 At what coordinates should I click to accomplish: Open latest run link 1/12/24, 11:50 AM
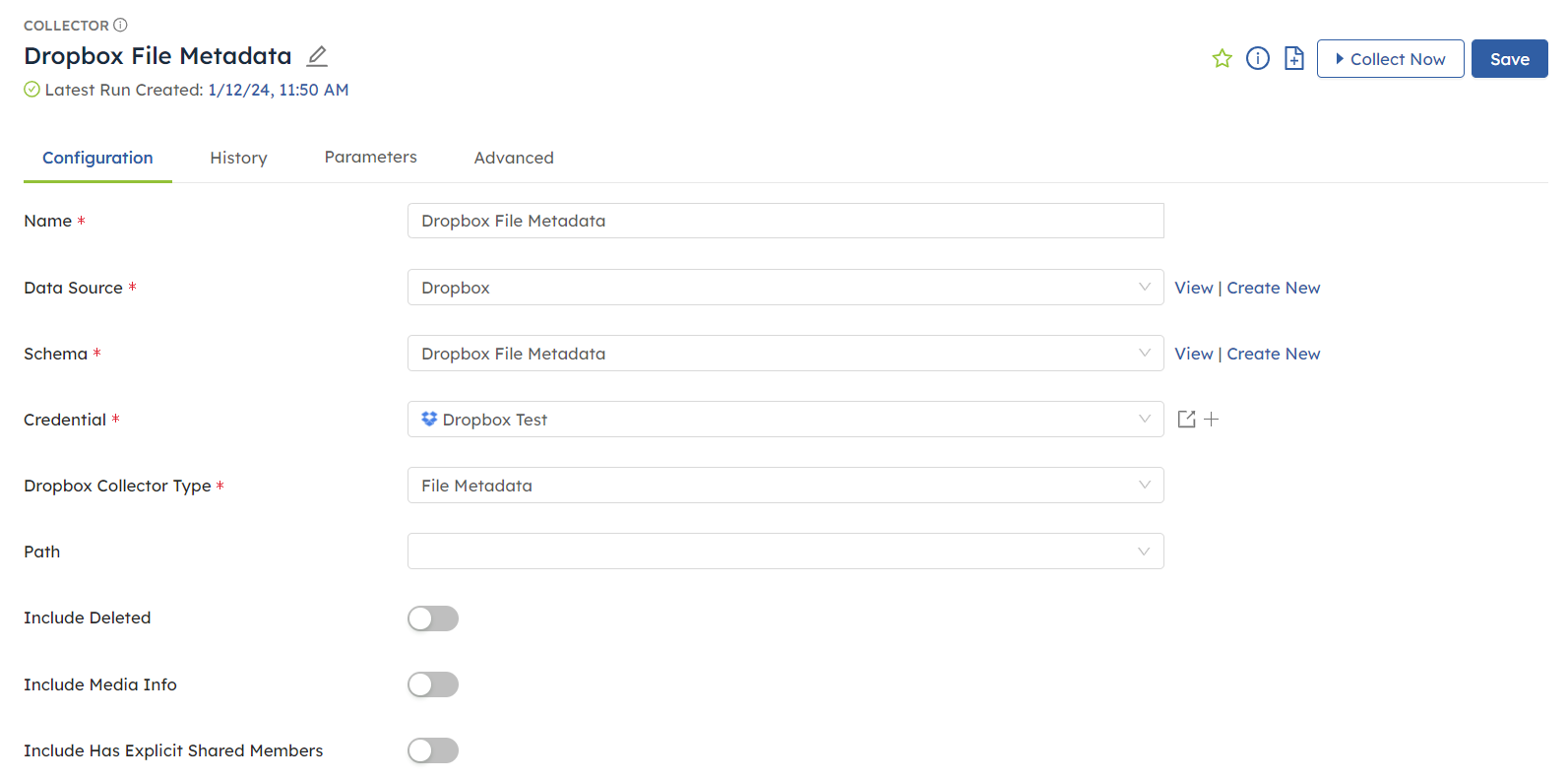click(x=279, y=90)
